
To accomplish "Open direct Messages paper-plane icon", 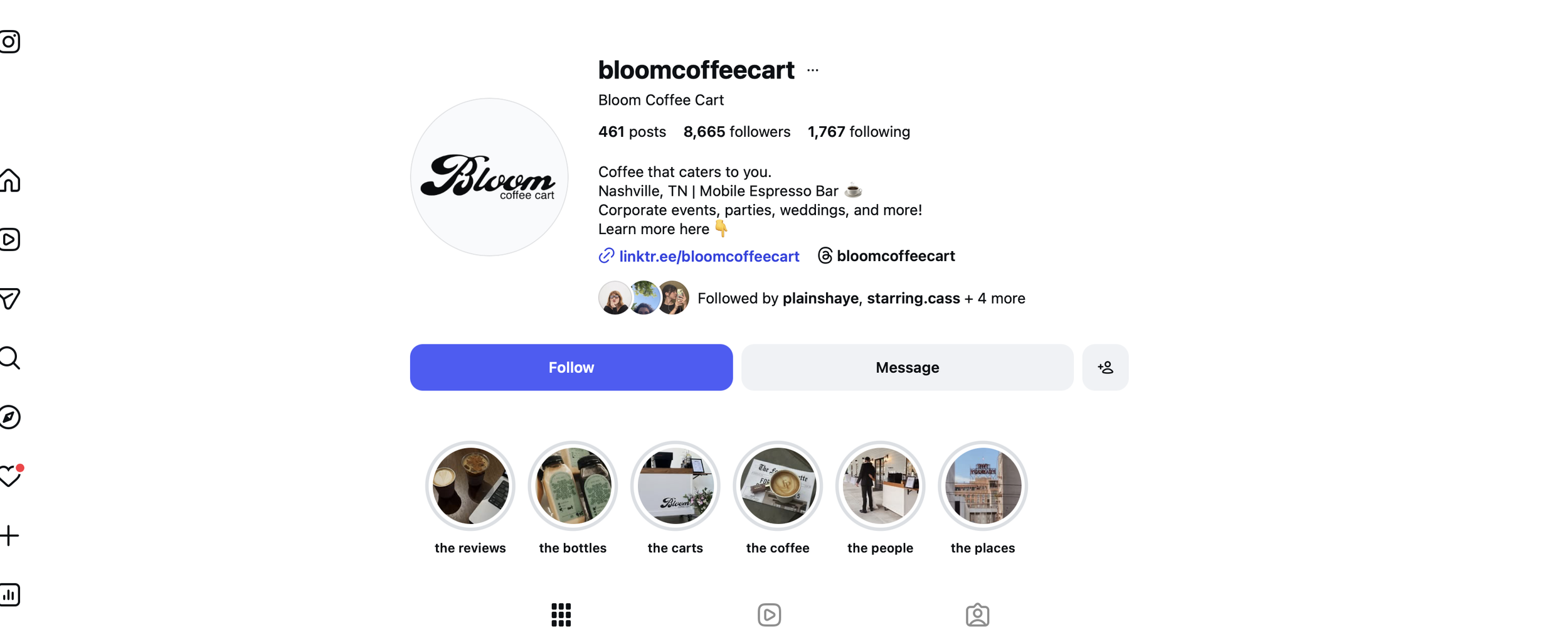I will (x=9, y=298).
